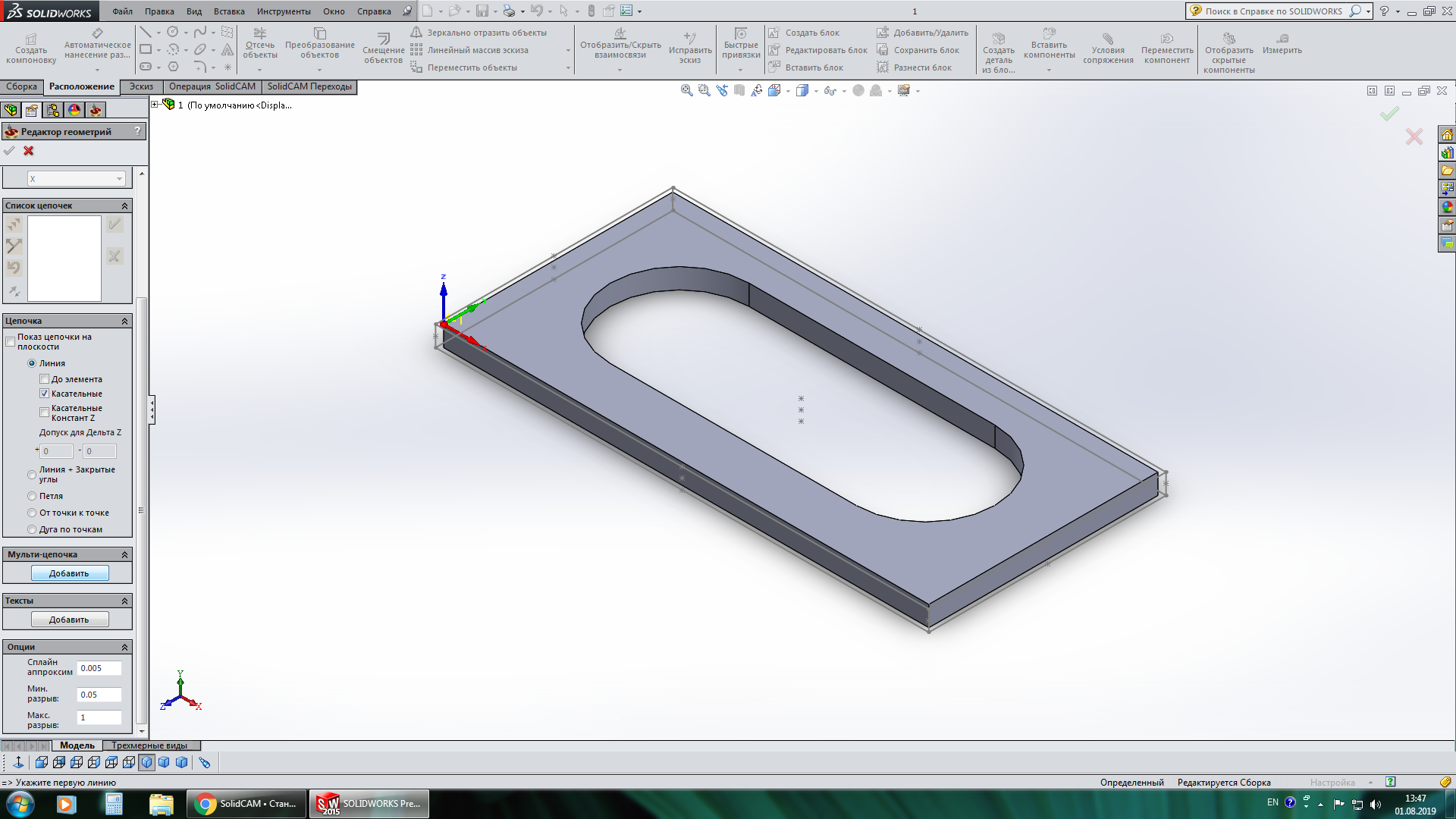Enable the До элемента checkbox
The height and width of the screenshot is (819, 1456).
[x=45, y=379]
